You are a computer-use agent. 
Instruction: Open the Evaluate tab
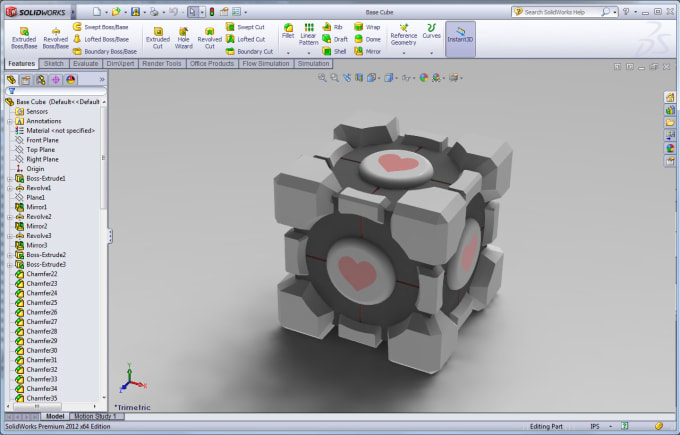85,64
